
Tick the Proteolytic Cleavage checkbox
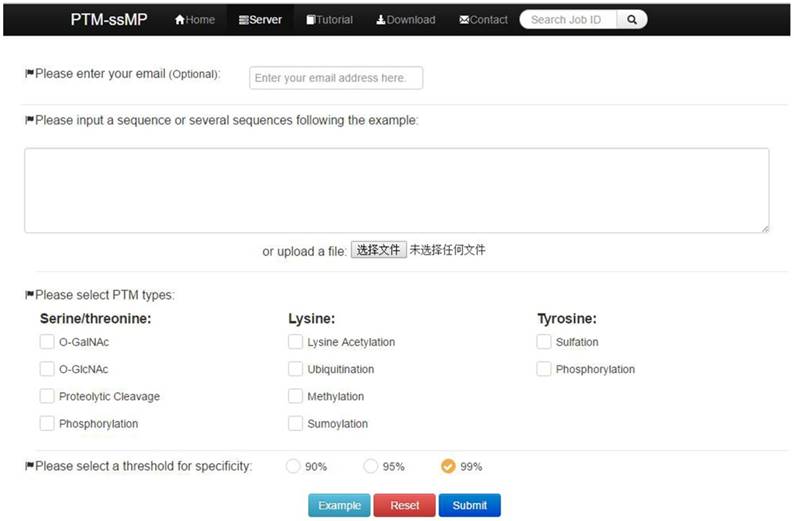click(47, 396)
